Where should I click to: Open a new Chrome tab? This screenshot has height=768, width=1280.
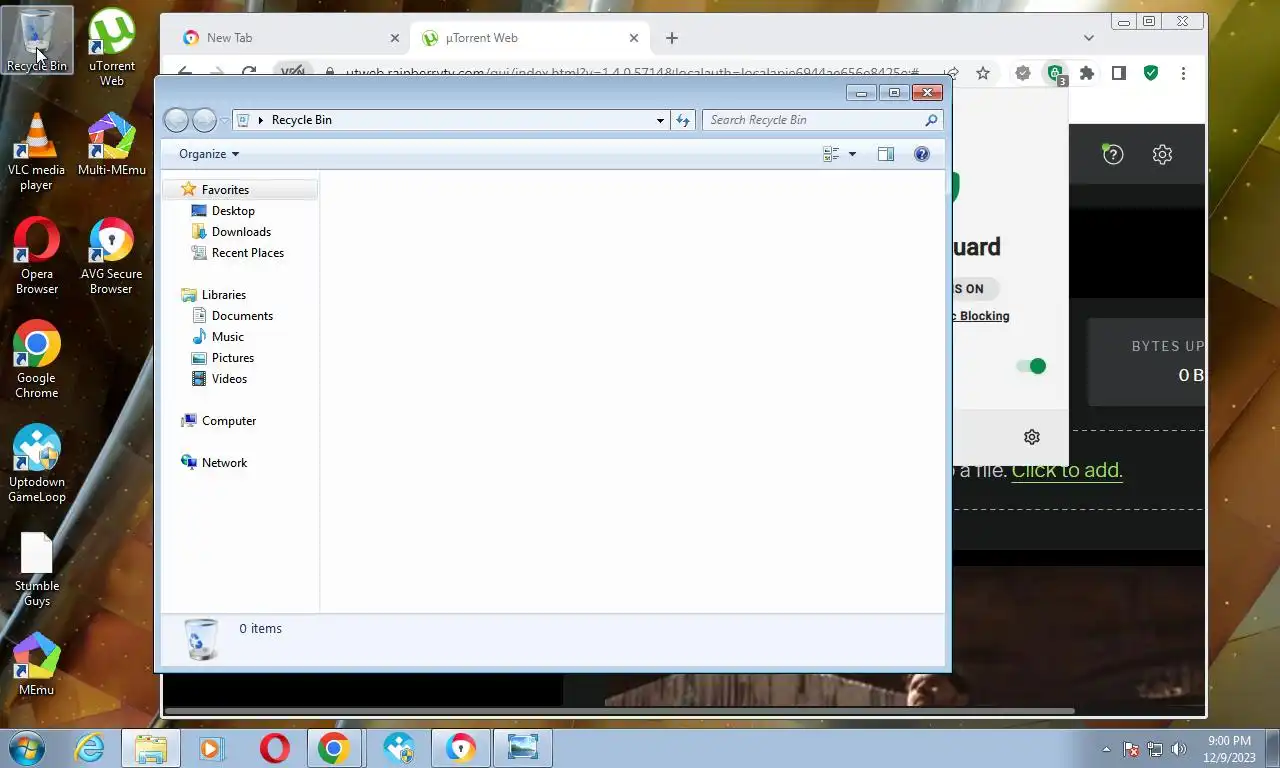pyautogui.click(x=672, y=38)
